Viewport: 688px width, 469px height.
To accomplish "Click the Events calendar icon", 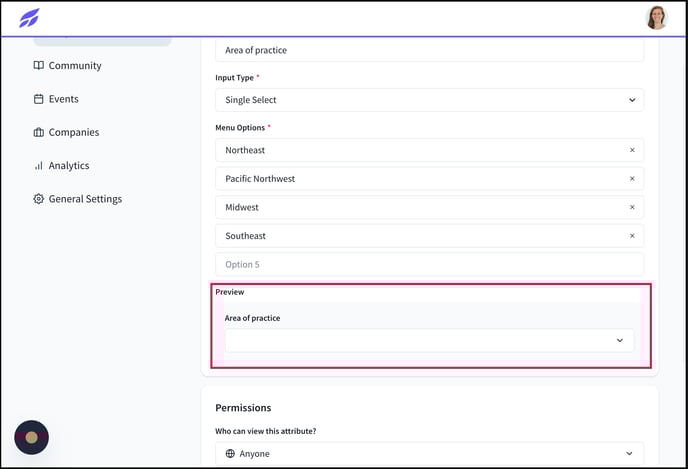I will click(39, 99).
